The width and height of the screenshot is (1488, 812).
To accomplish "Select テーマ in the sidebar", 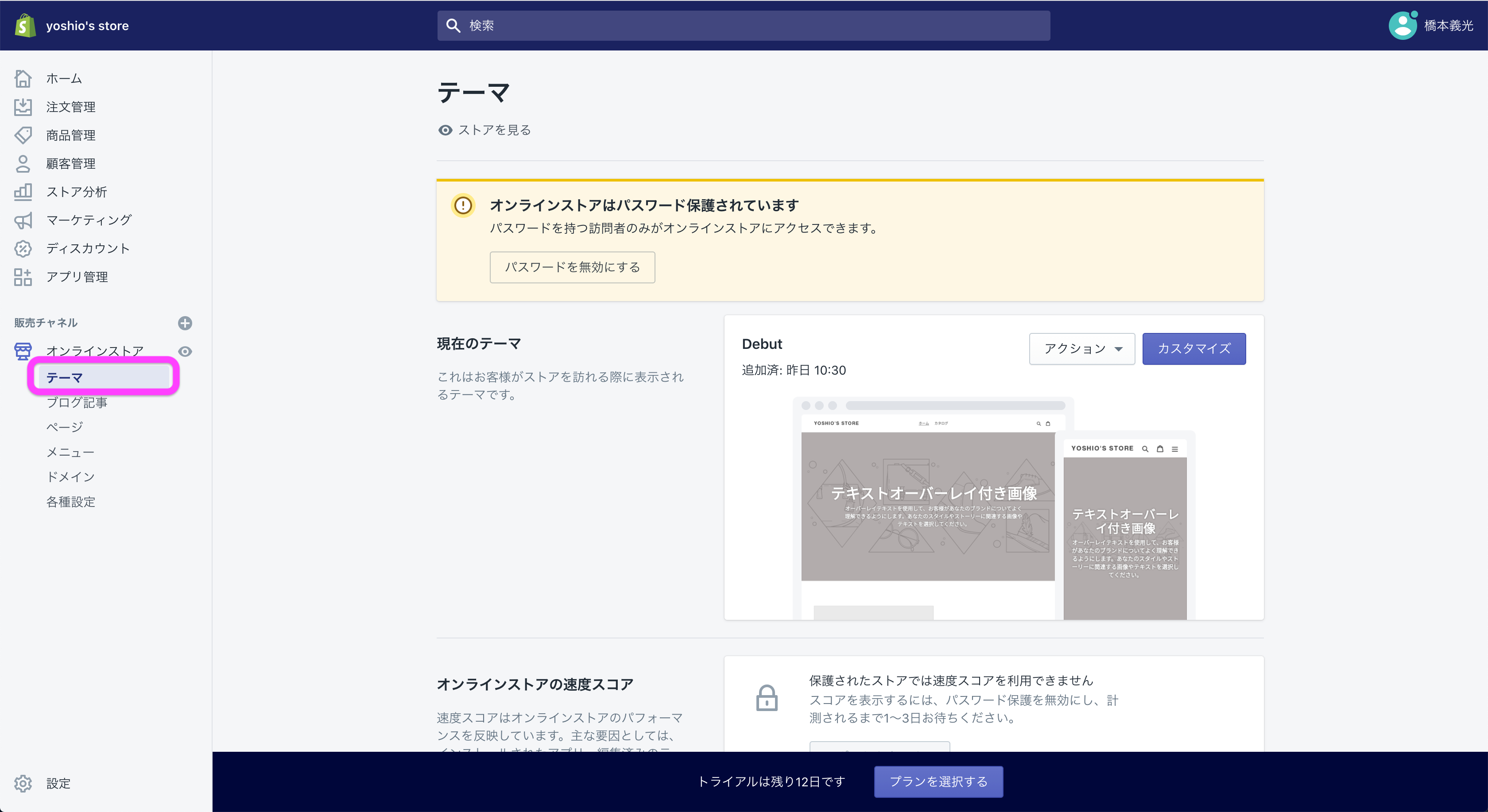I will pyautogui.click(x=65, y=377).
